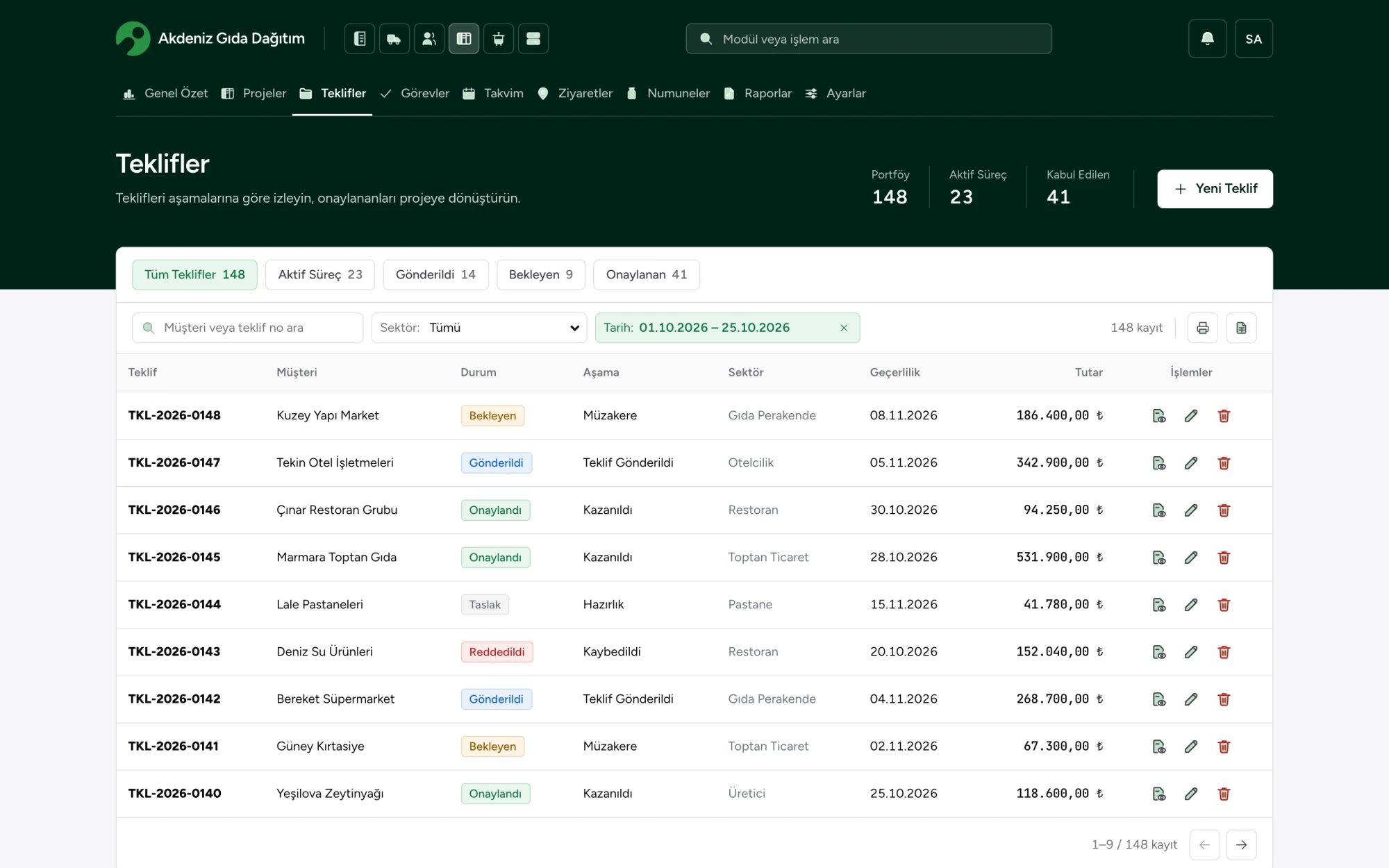This screenshot has height=868, width=1389.
Task: Filter by Onaylanan 41 chip
Action: click(647, 275)
